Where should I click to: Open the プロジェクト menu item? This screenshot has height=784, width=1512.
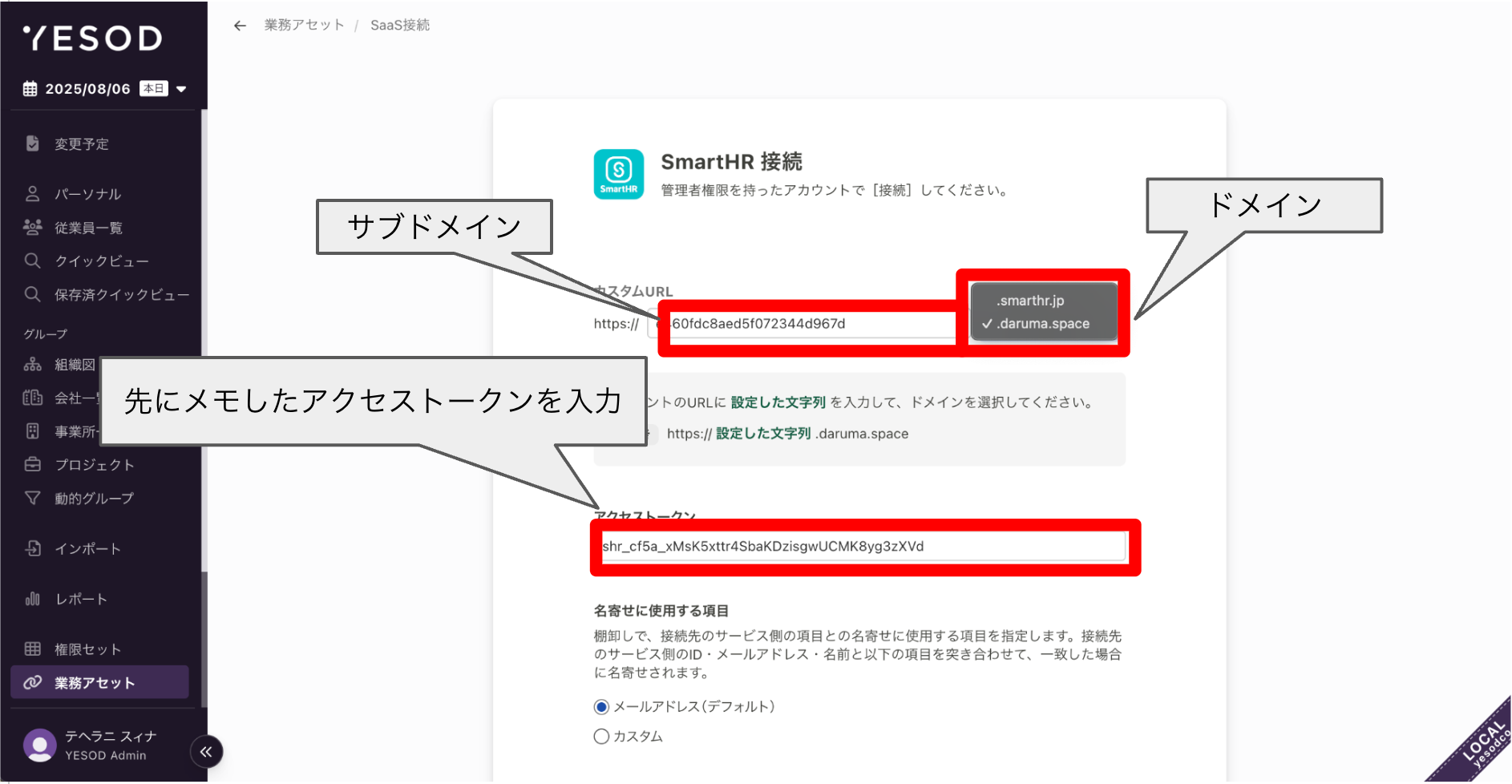coord(95,465)
